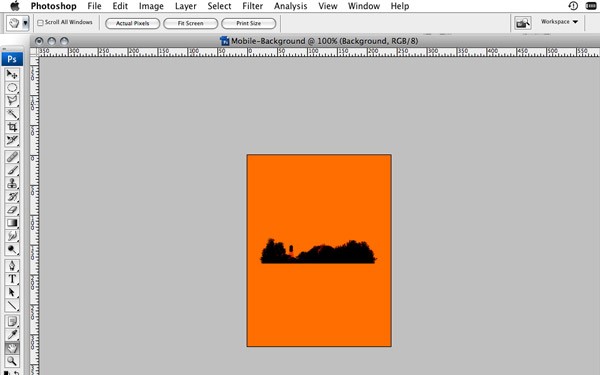600x375 pixels.
Task: Click the Fit Screen button
Action: click(190, 23)
